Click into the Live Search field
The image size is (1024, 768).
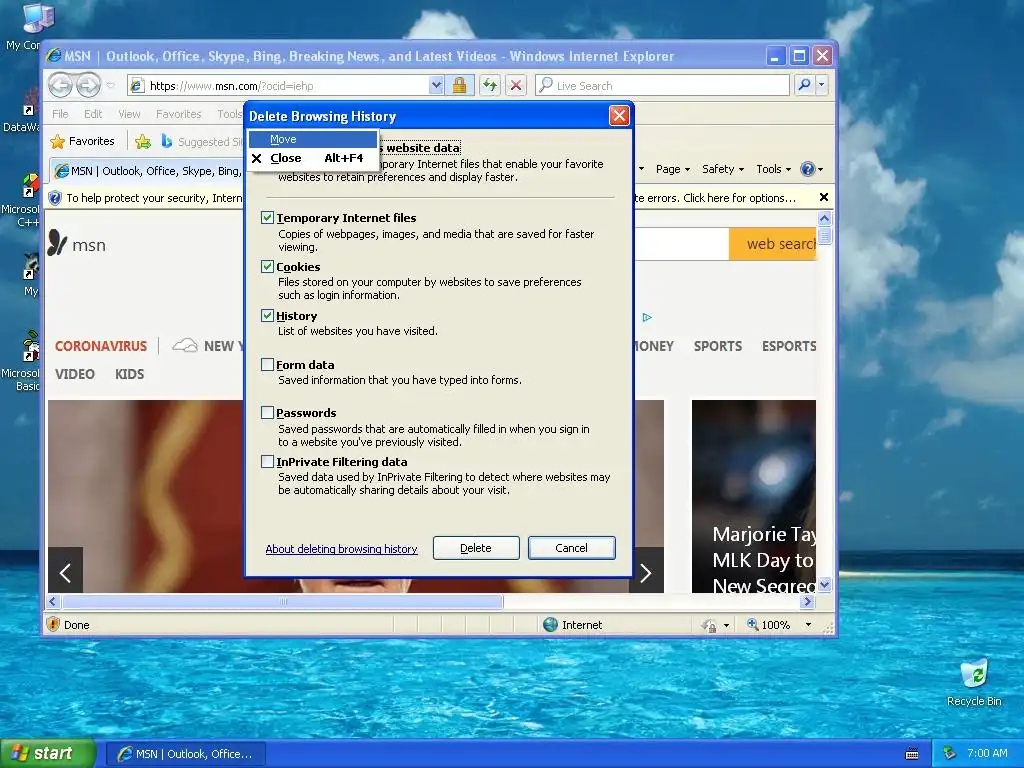pos(662,85)
